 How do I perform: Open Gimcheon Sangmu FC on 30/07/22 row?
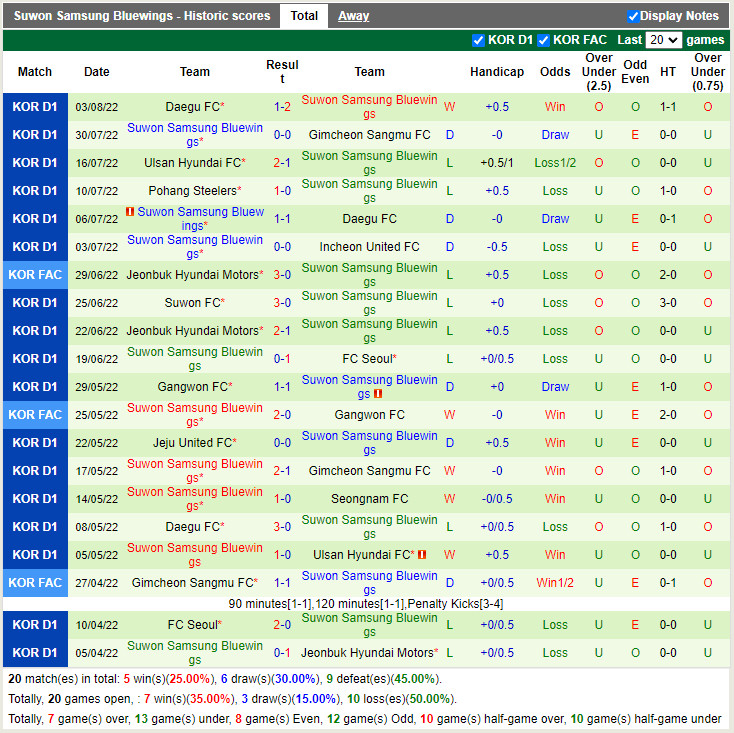369,135
